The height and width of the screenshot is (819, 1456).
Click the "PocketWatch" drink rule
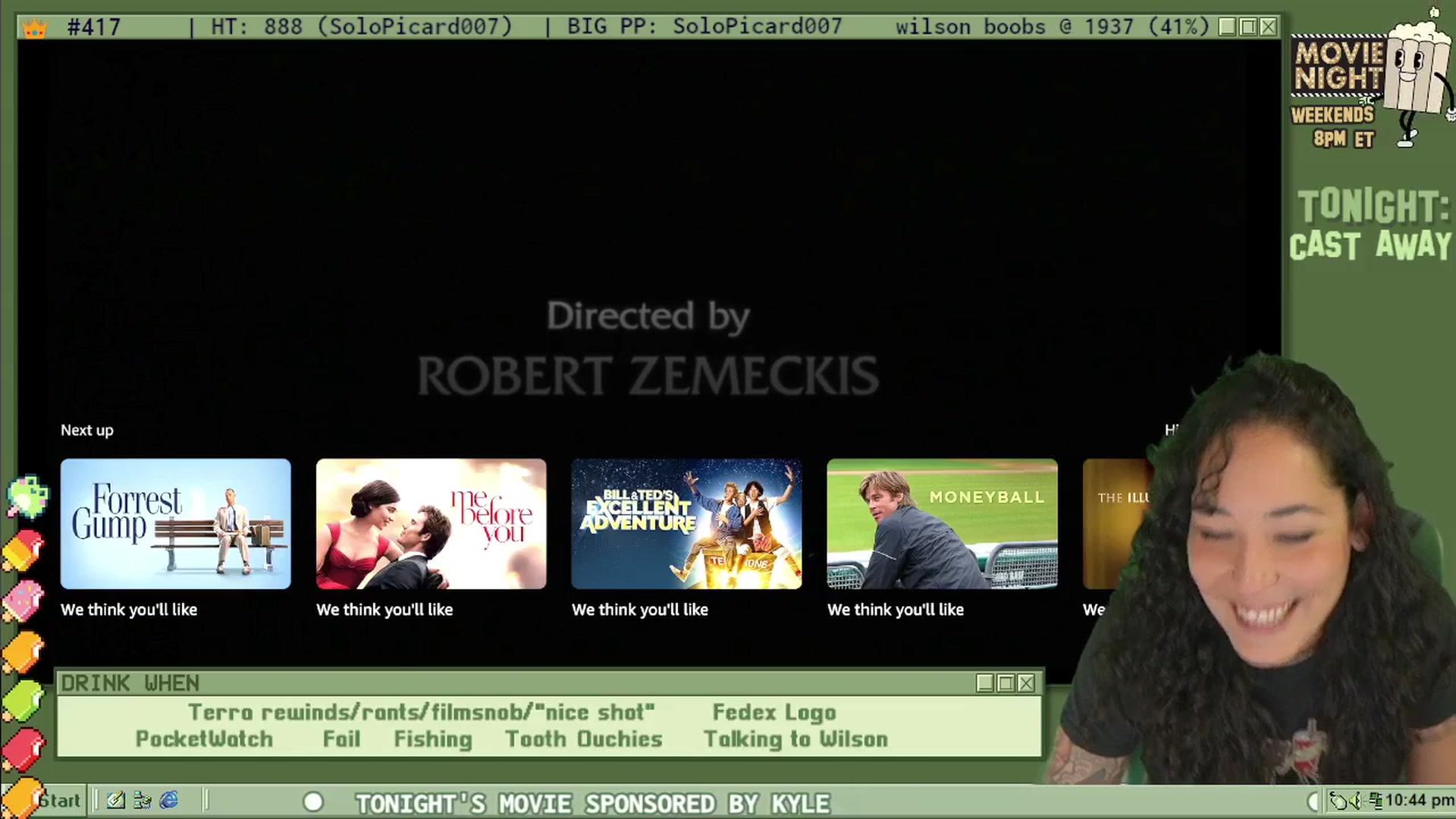pos(204,739)
